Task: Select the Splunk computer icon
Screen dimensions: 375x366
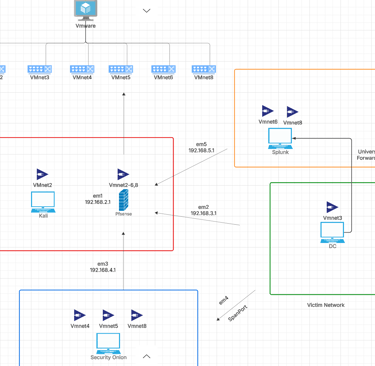Action: pyautogui.click(x=280, y=138)
